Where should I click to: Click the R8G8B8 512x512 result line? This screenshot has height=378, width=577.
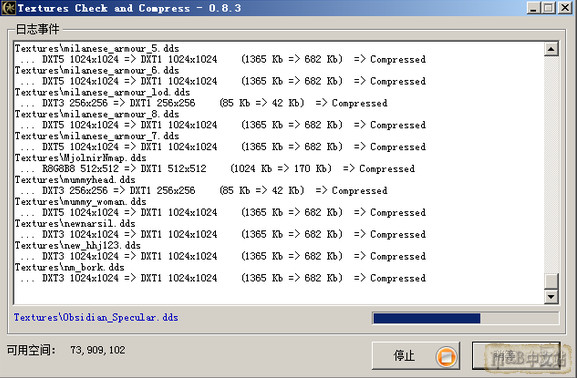coord(217,169)
